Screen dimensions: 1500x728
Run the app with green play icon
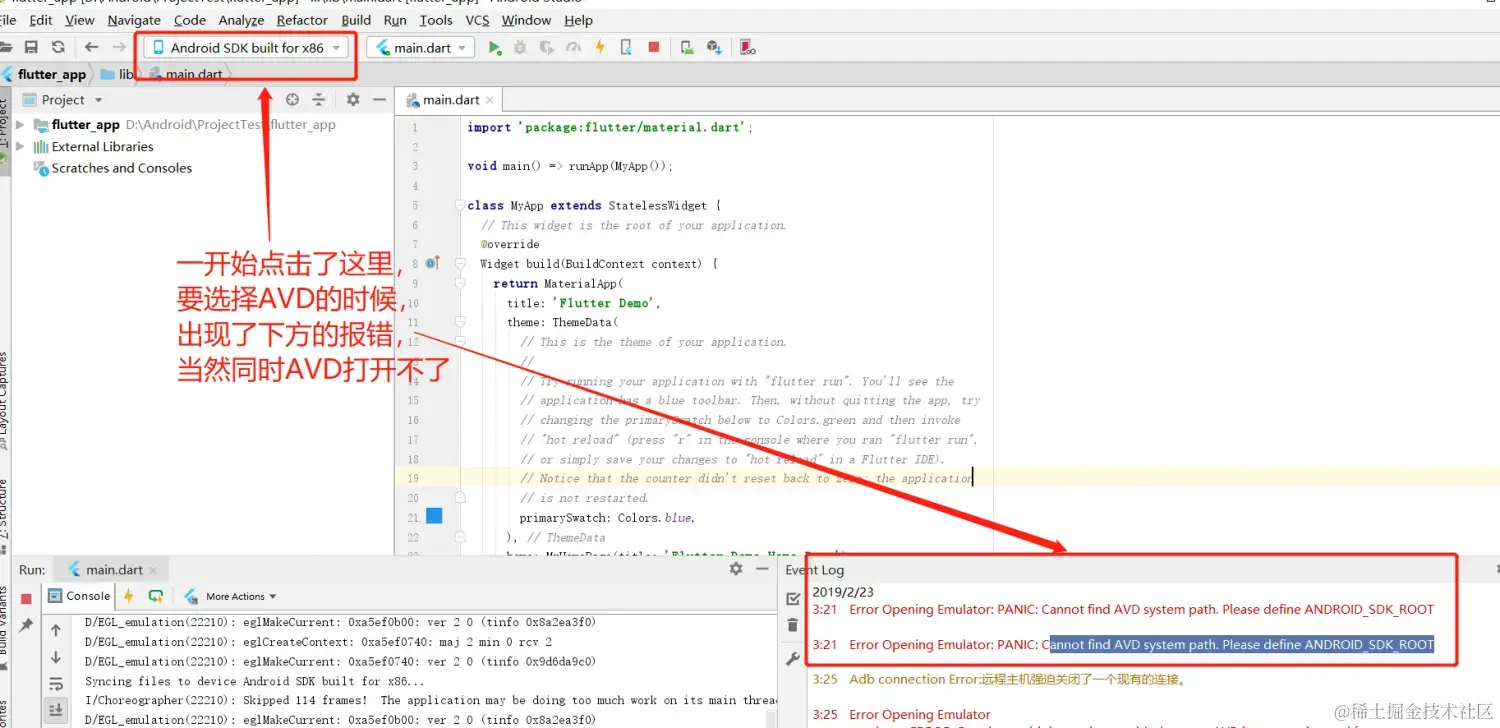click(494, 47)
